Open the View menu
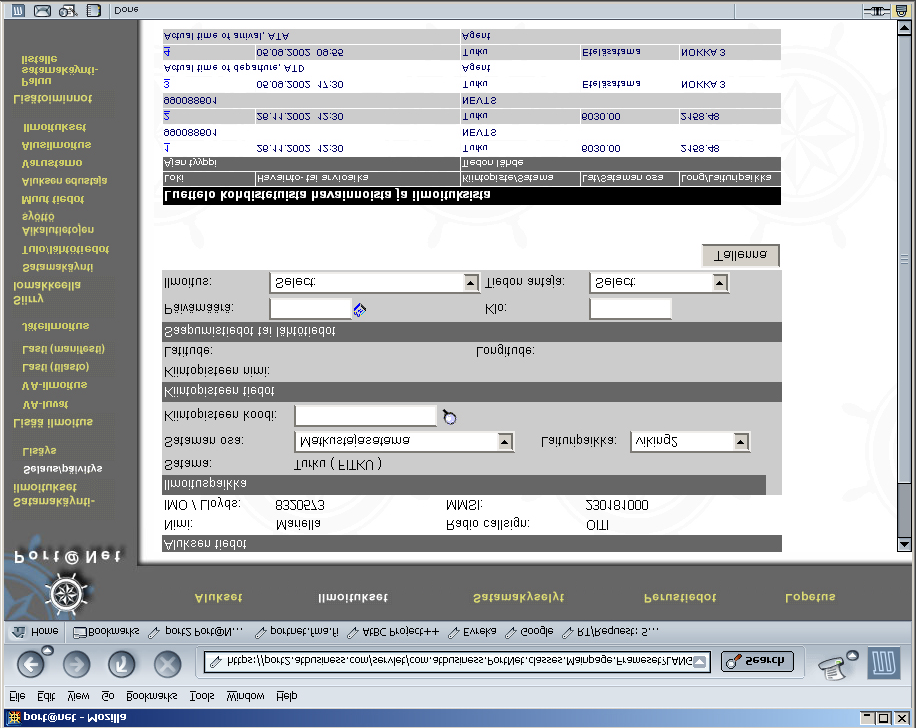Screen dimensions: 916x728 (78, 696)
